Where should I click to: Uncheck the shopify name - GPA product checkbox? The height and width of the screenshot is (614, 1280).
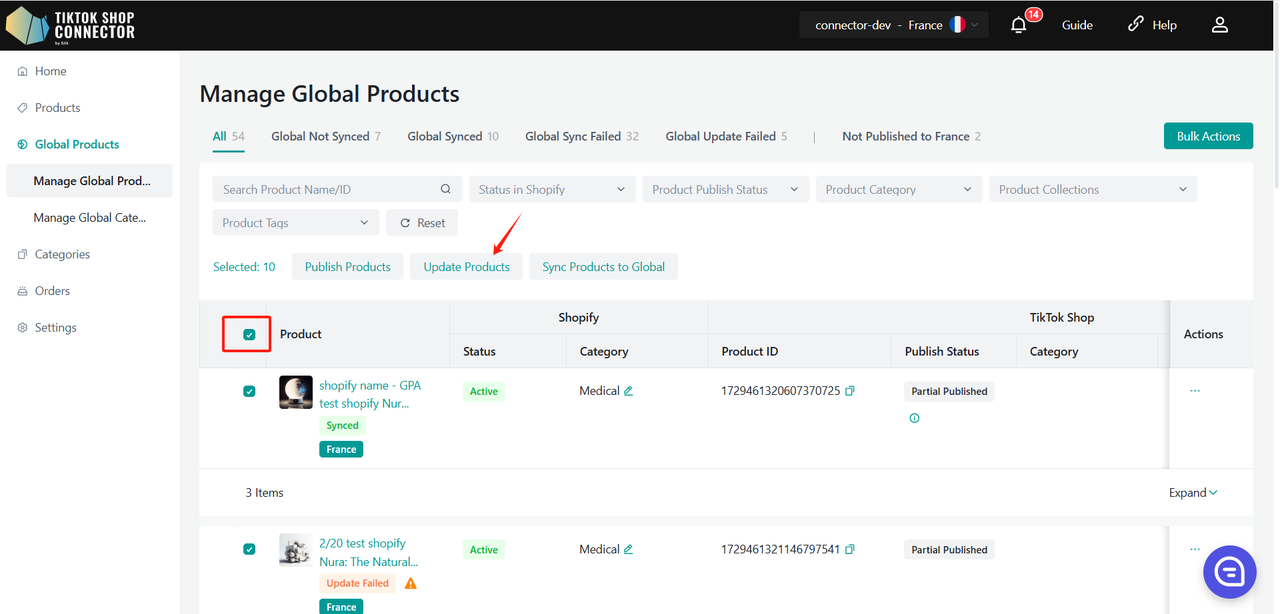(249, 391)
